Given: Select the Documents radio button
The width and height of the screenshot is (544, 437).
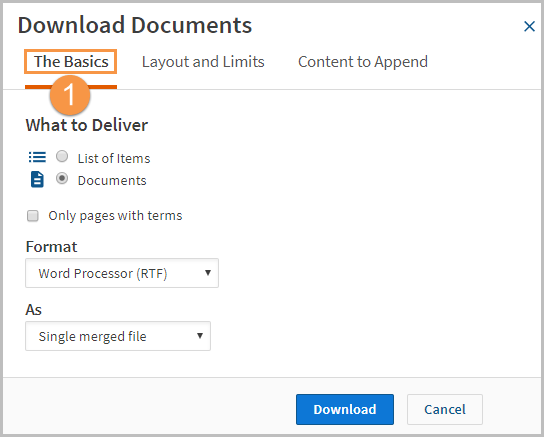Looking at the screenshot, I should coord(62,179).
